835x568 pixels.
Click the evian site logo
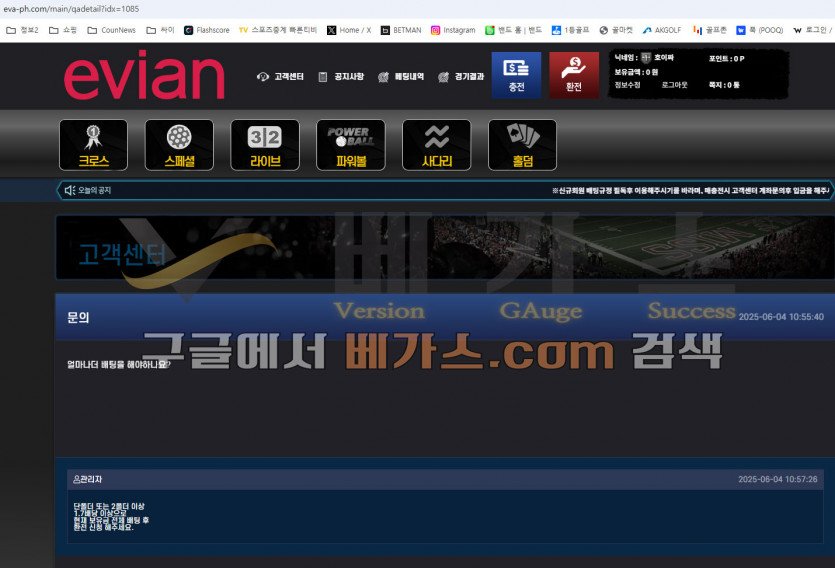click(x=144, y=75)
